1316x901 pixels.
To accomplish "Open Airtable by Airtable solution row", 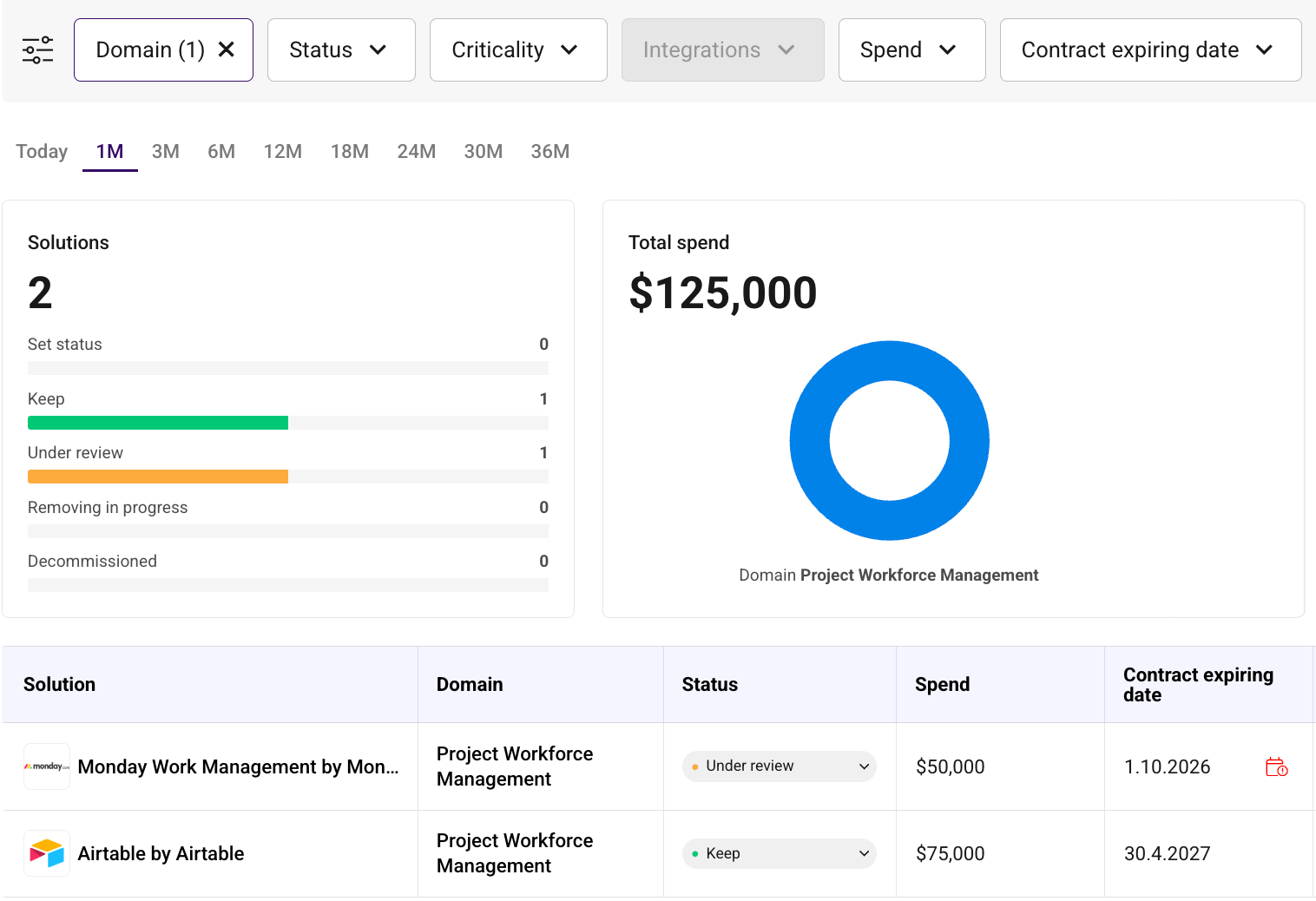I will click(161, 853).
